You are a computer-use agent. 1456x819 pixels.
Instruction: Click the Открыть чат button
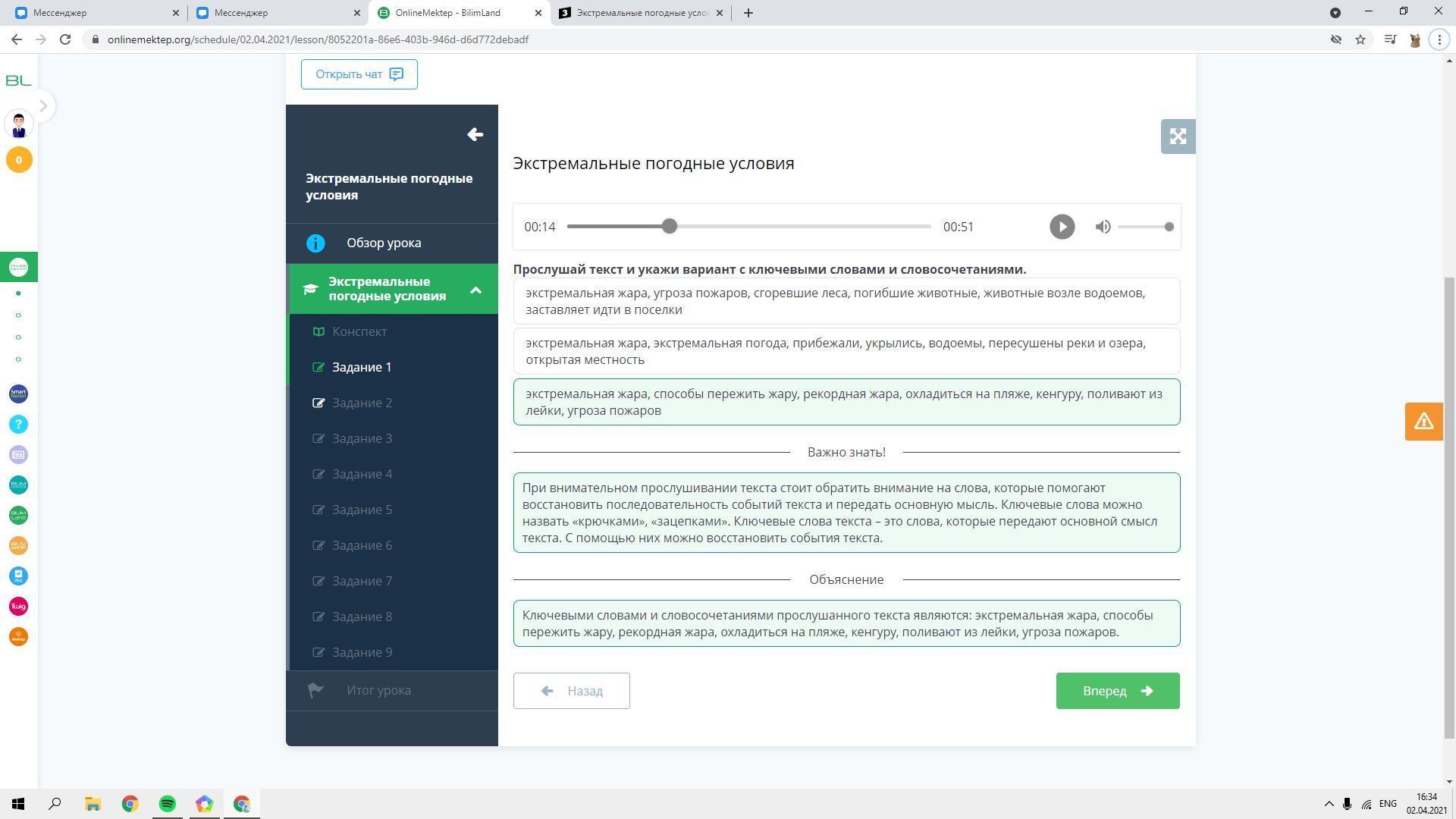[359, 74]
